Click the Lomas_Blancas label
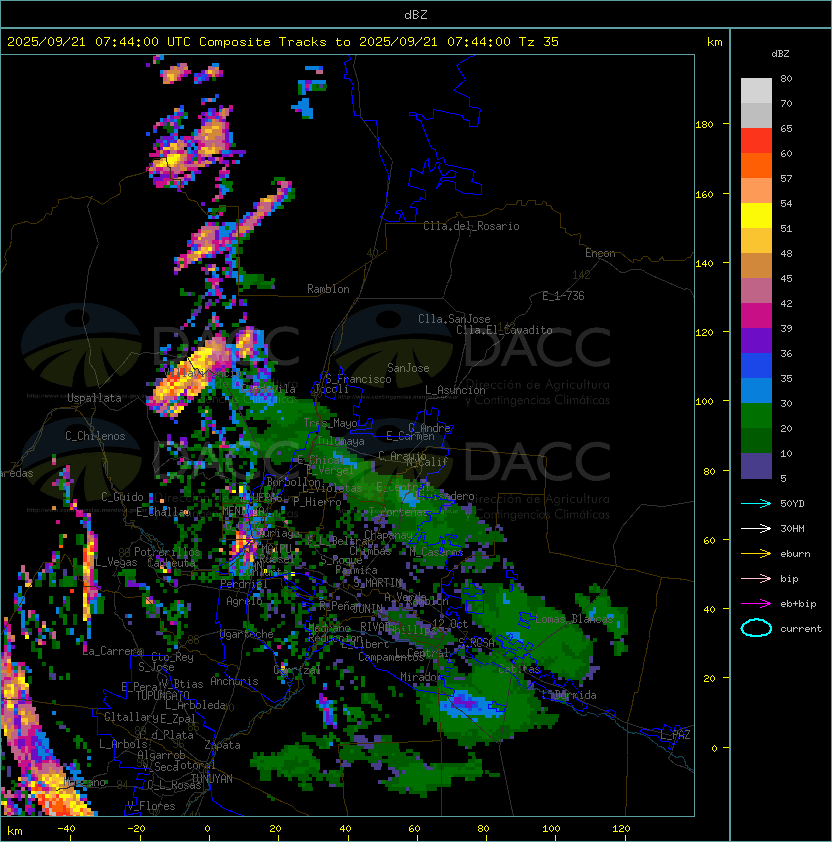Screen dimensions: 832x842 [x=574, y=619]
